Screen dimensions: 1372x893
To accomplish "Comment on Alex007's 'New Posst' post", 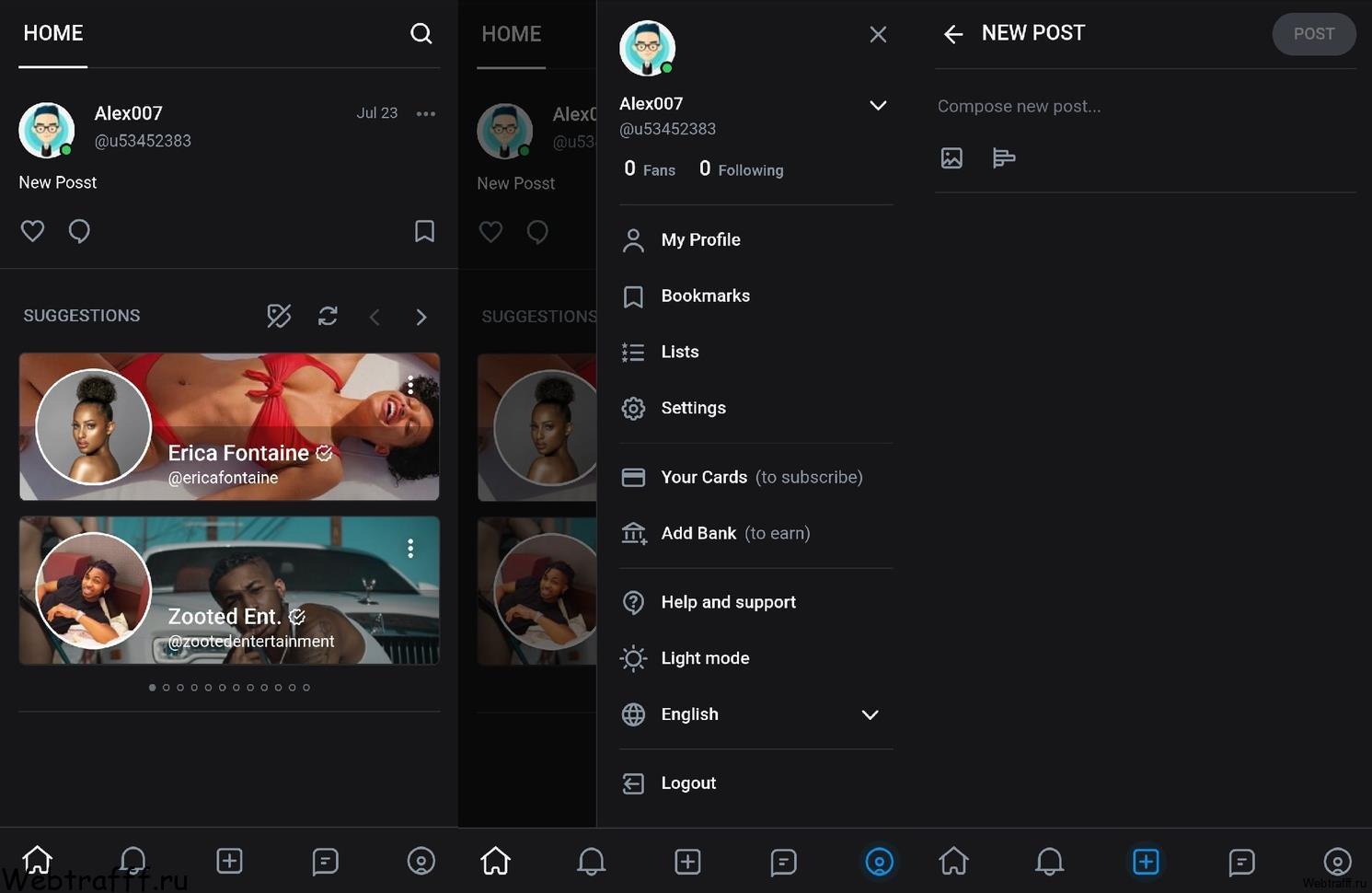I will click(x=79, y=231).
